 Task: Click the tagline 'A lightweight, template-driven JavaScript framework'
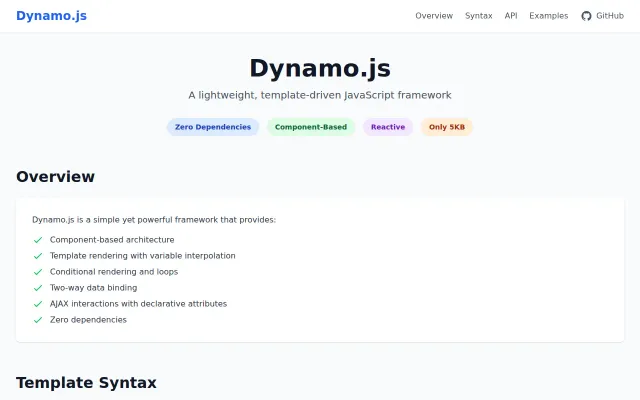tap(320, 95)
